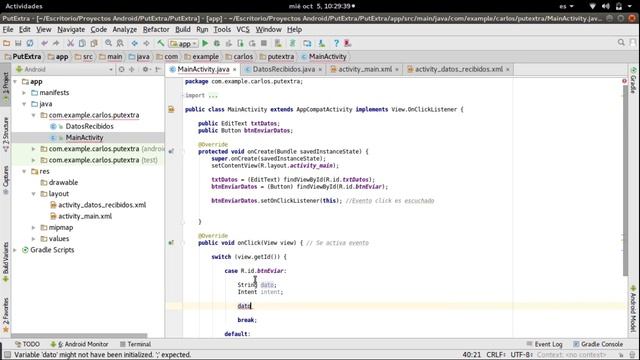The image size is (640, 360).
Task: Switch to the activity_datos_recibidos.xml tab
Action: [x=459, y=69]
